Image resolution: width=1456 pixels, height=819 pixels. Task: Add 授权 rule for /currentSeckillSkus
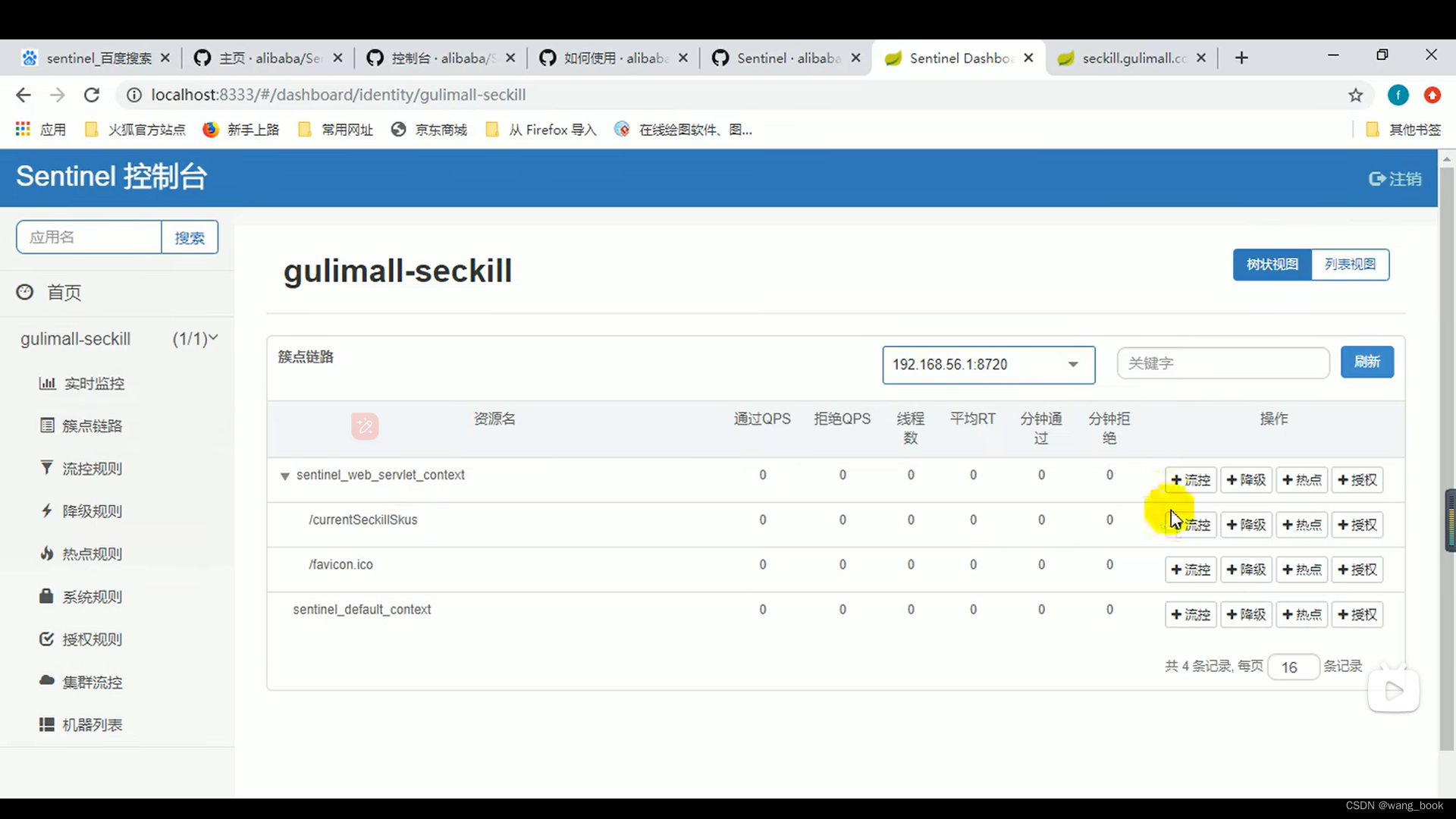pyautogui.click(x=1357, y=525)
